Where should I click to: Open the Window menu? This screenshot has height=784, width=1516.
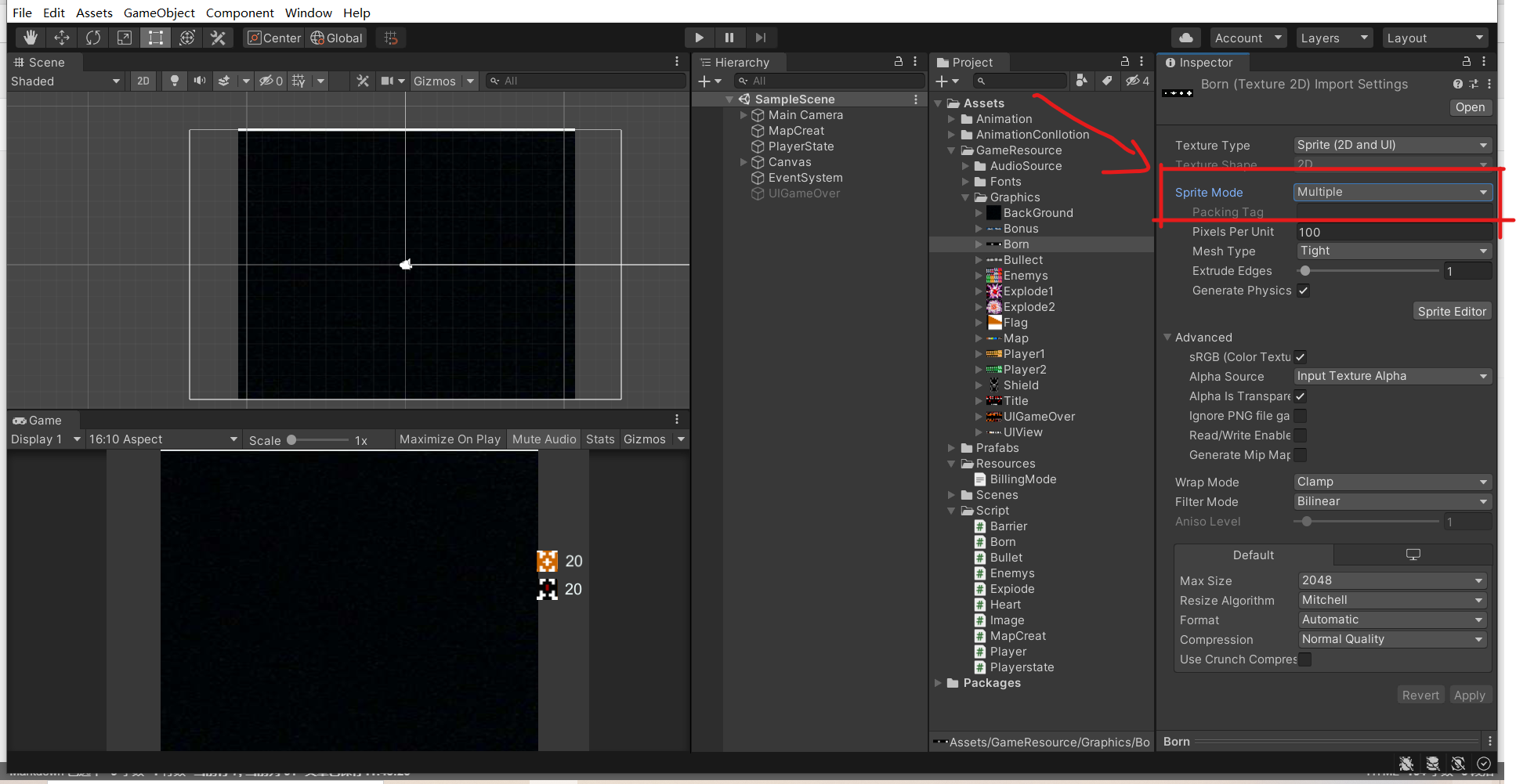point(308,13)
